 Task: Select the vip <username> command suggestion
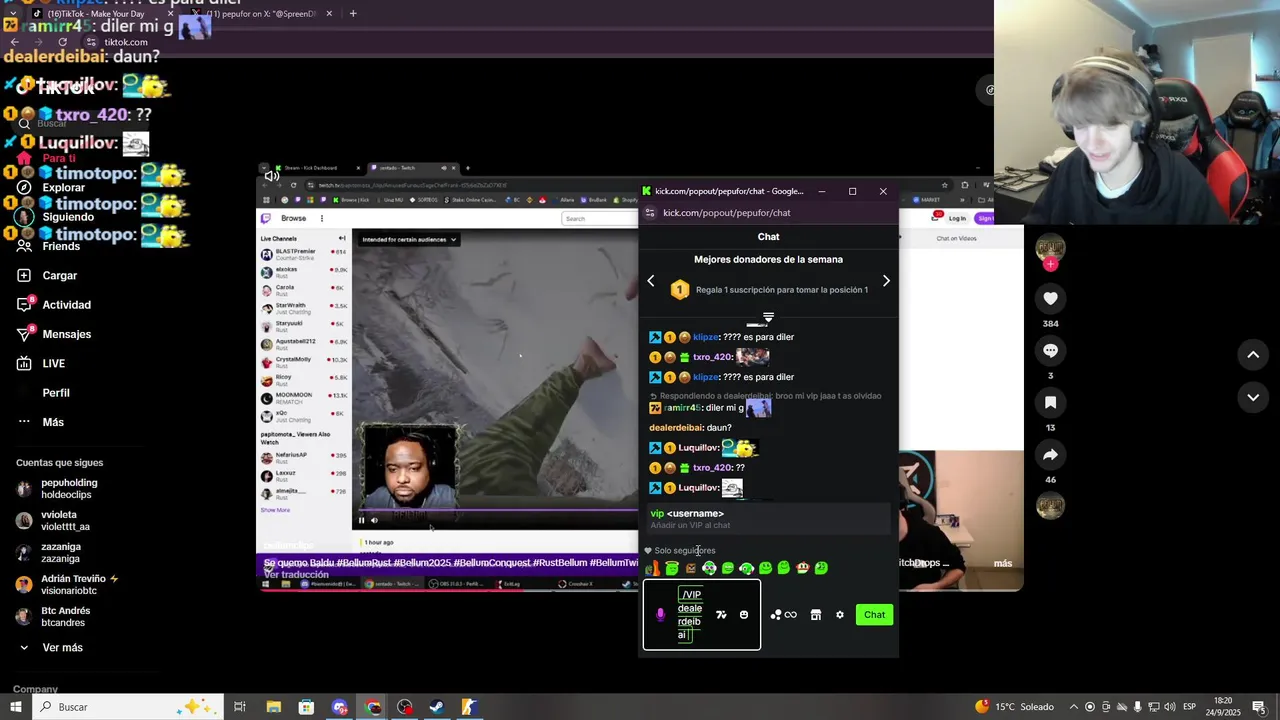pyautogui.click(x=768, y=519)
